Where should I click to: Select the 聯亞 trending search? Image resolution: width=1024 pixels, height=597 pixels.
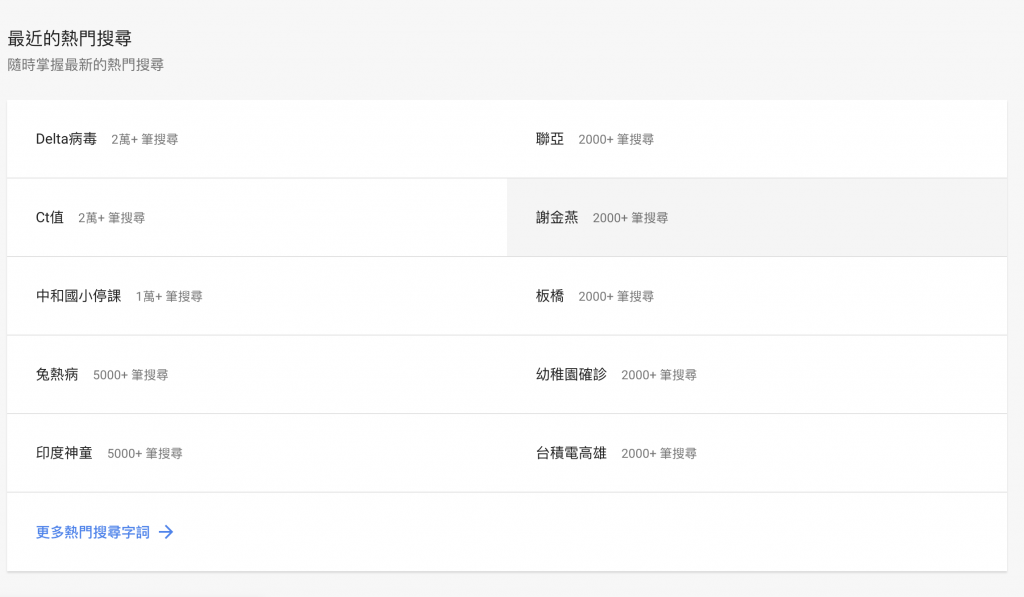click(550, 138)
